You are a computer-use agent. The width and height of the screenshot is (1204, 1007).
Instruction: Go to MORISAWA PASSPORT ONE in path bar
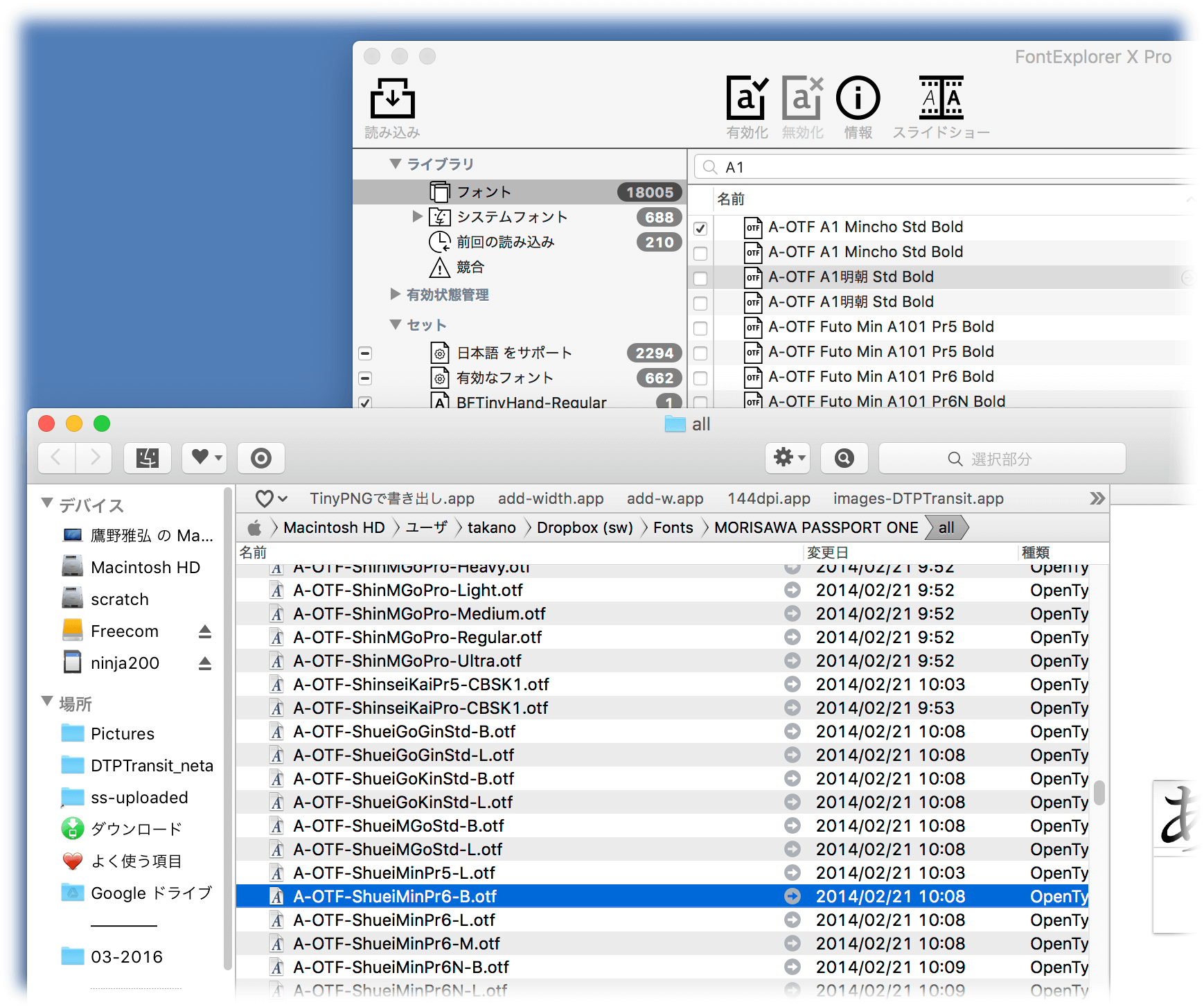click(x=816, y=528)
